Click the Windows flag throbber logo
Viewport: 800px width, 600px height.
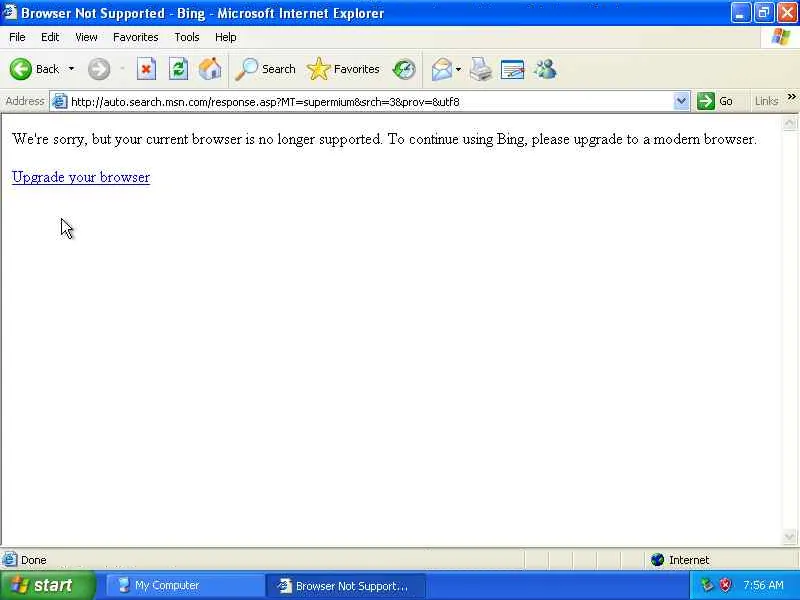tap(780, 37)
